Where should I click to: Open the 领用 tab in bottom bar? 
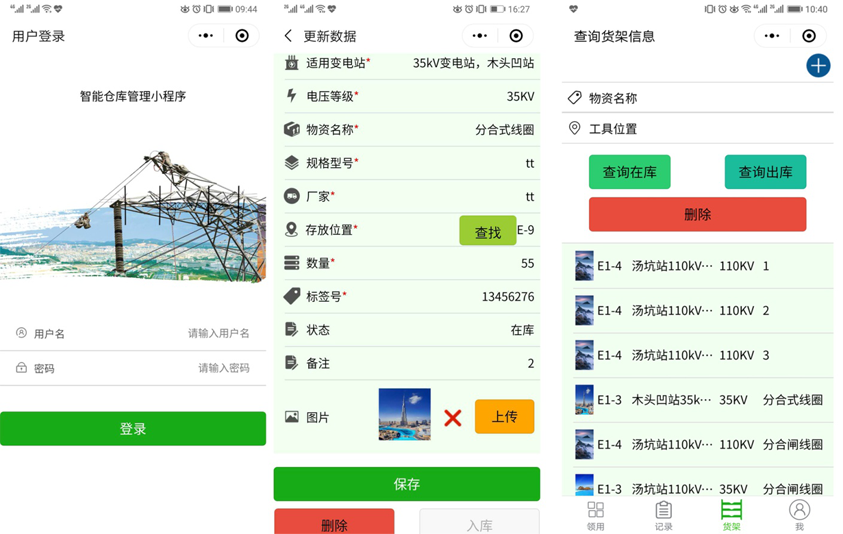595,516
